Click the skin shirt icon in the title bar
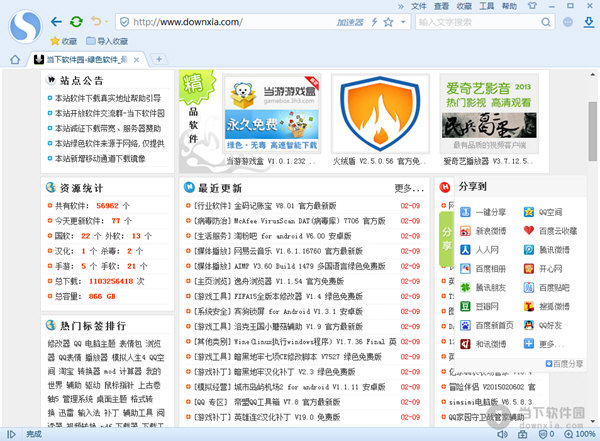This screenshot has width=600, height=441. tap(532, 6)
